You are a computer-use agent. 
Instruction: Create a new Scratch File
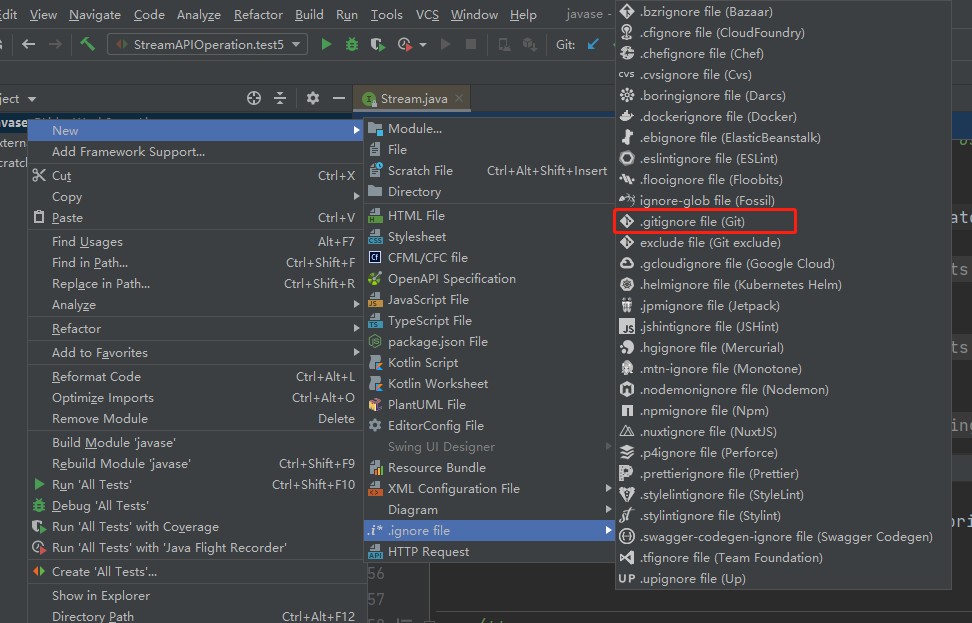coord(489,170)
